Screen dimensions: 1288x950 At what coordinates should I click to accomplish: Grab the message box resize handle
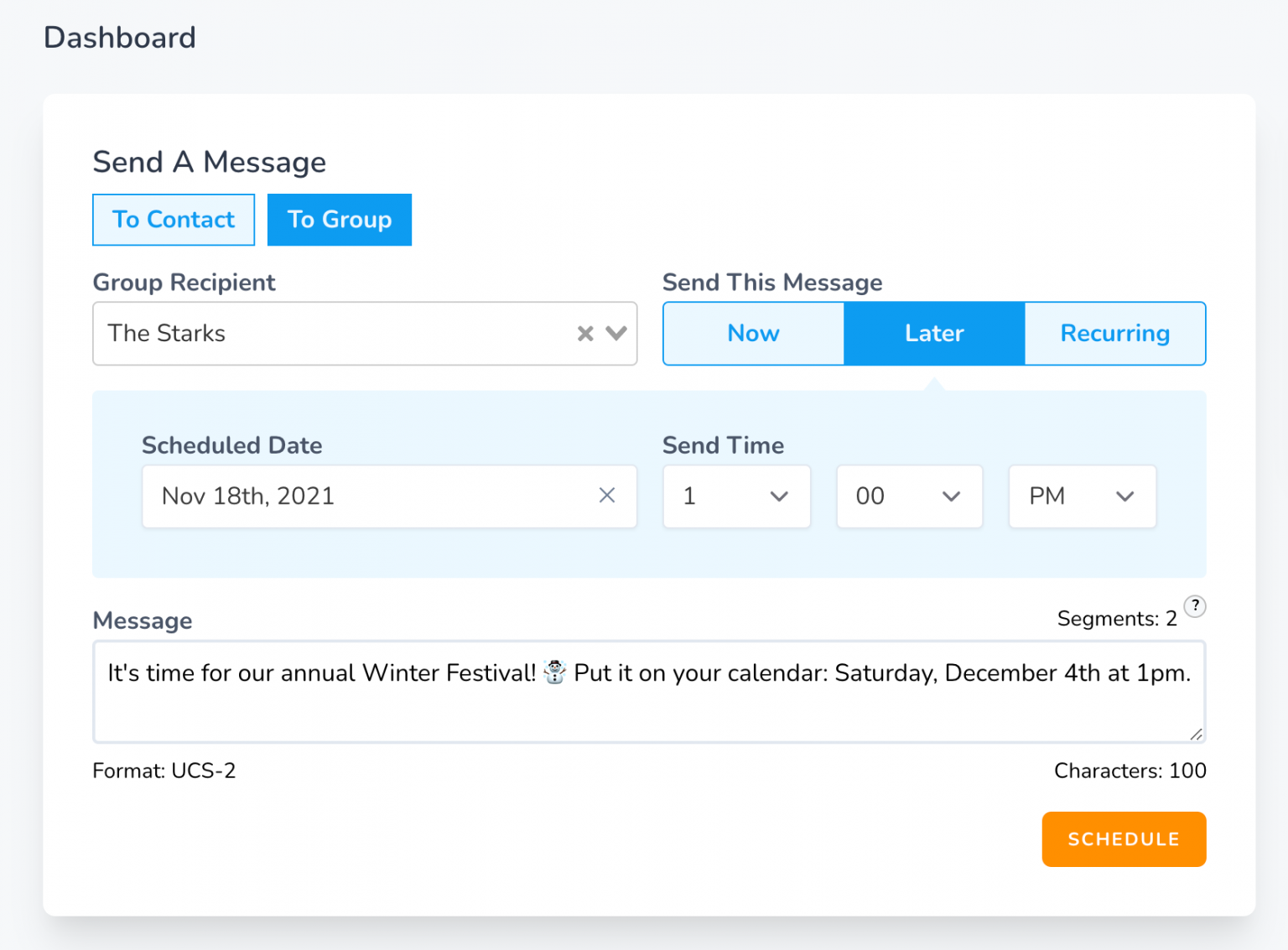(x=1197, y=735)
